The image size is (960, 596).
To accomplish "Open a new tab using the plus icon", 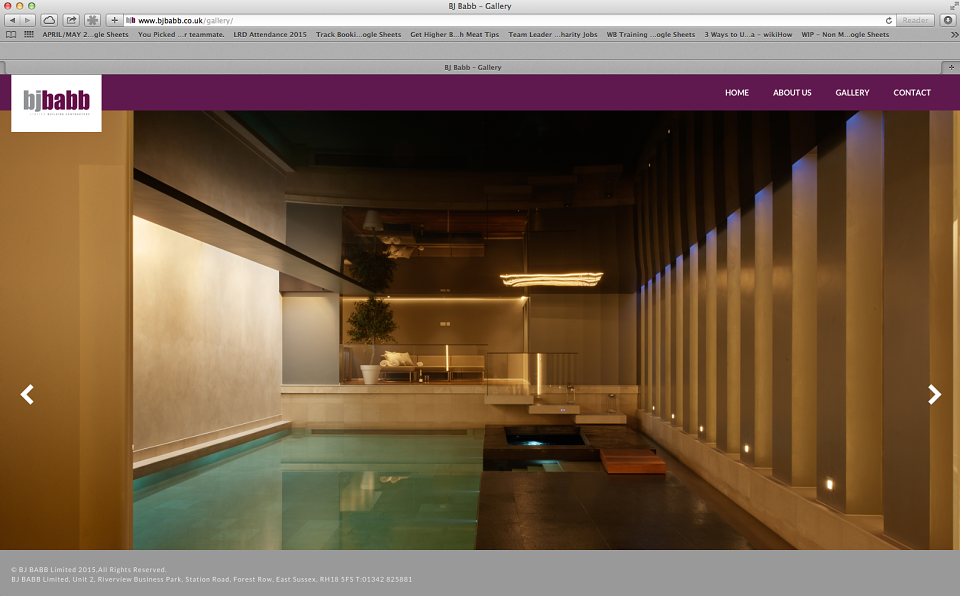I will coord(114,20).
